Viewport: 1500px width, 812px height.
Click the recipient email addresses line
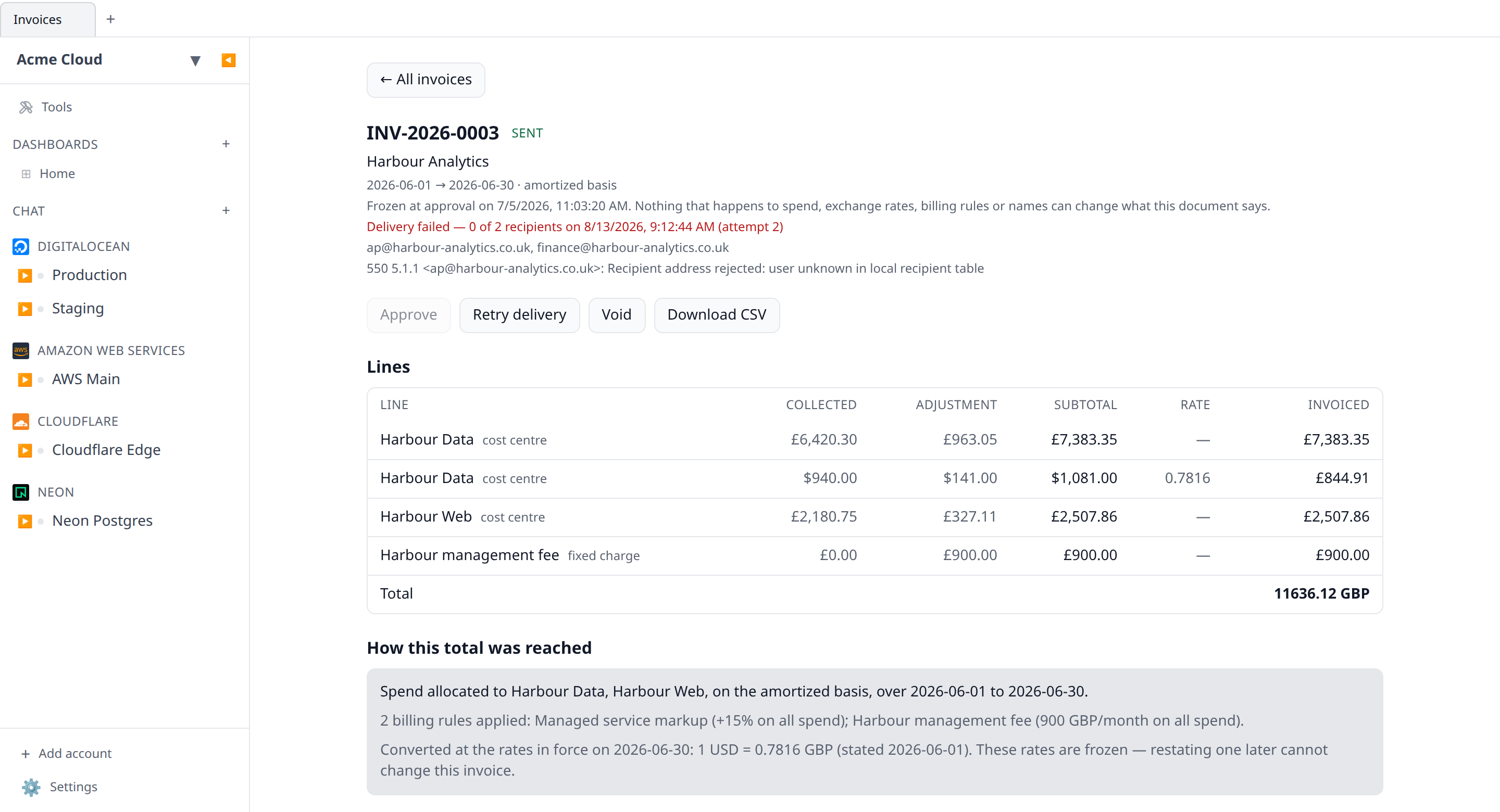click(x=547, y=248)
